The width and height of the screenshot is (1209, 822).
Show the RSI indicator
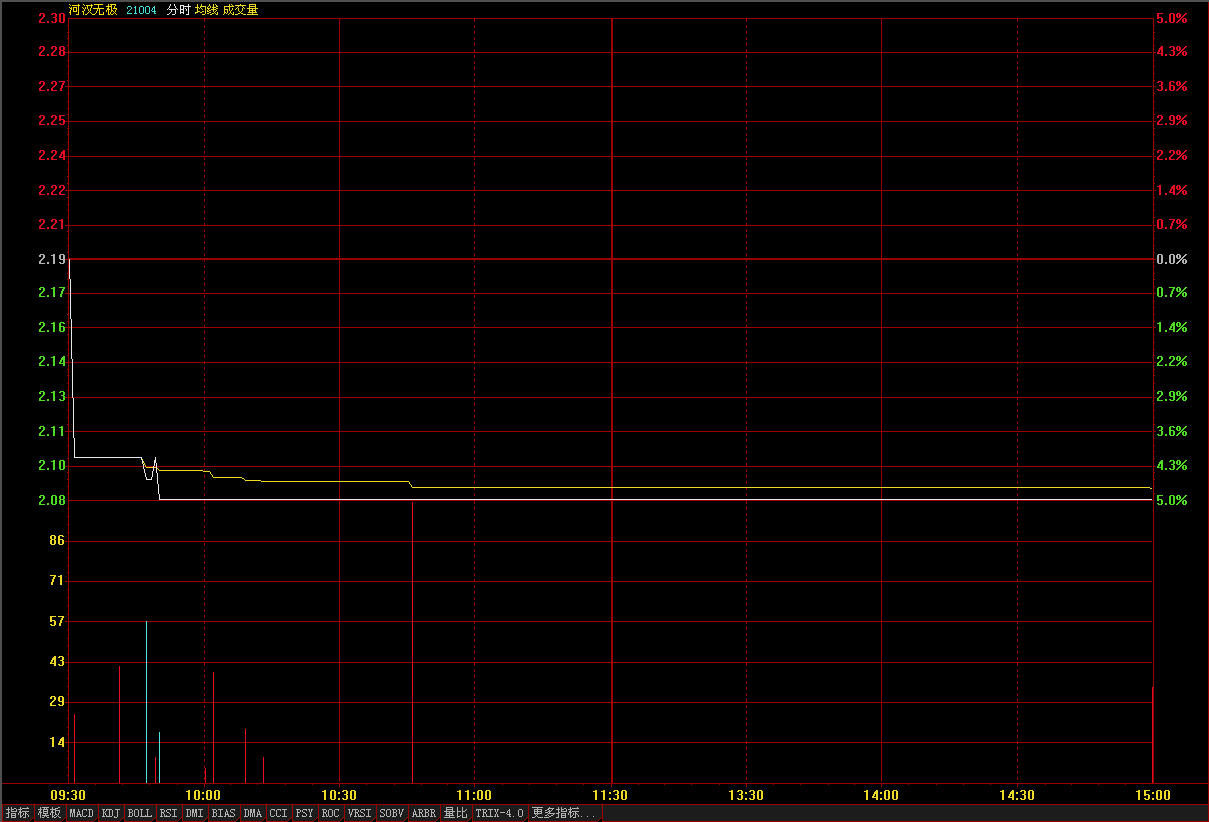(x=168, y=813)
